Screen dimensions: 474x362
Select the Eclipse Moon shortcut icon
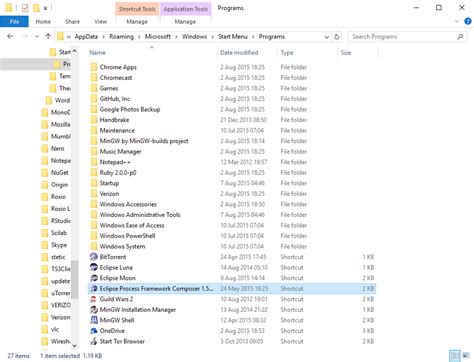pos(94,278)
